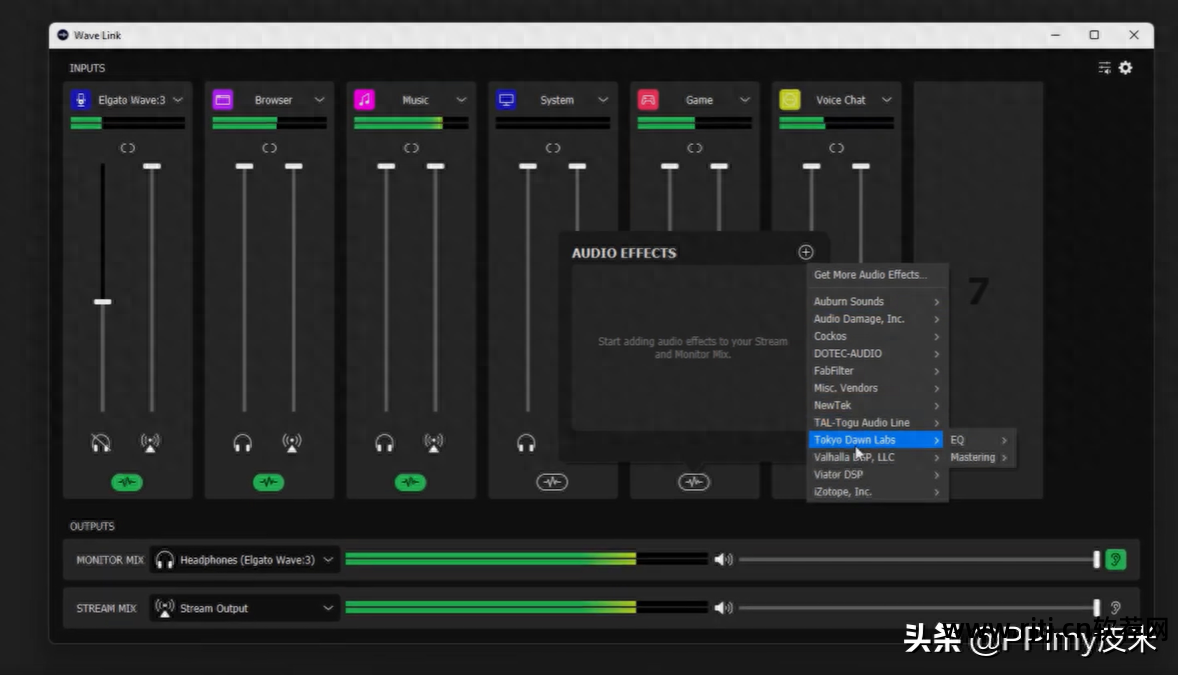Image resolution: width=1178 pixels, height=675 pixels.
Task: Open the iZotope, Inc. submenu
Action: [x=877, y=492]
